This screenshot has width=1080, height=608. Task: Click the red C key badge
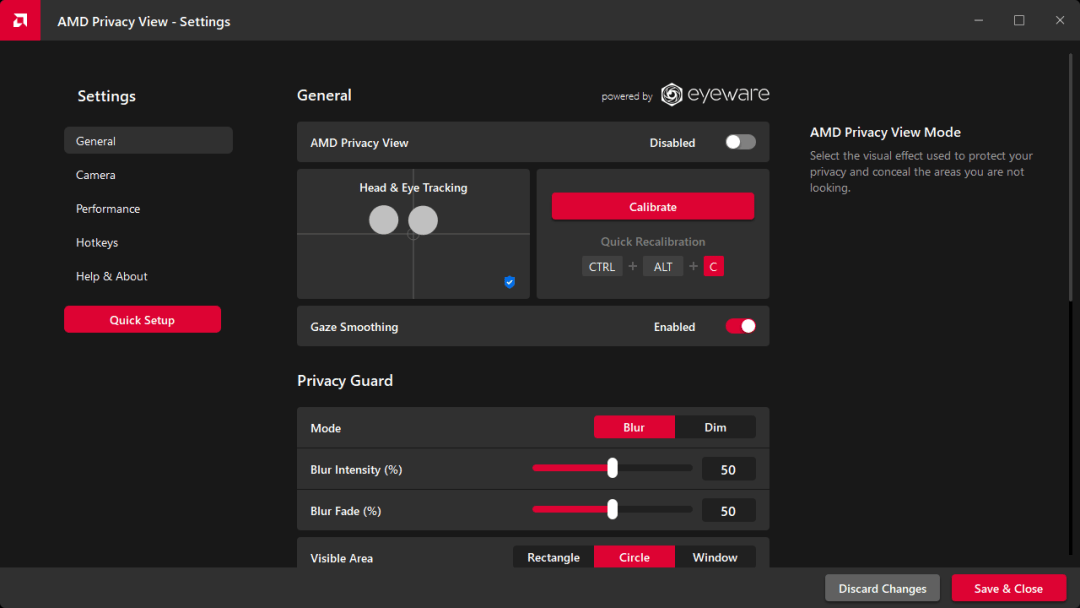pos(713,266)
